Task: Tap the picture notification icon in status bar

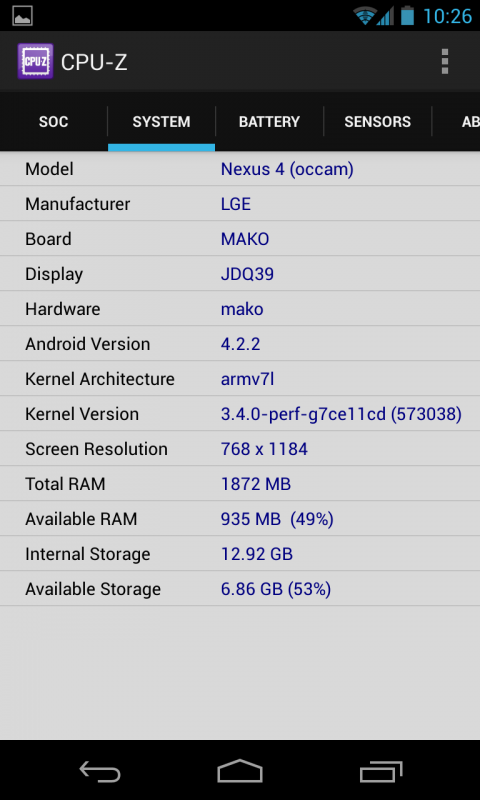Action: [x=22, y=16]
